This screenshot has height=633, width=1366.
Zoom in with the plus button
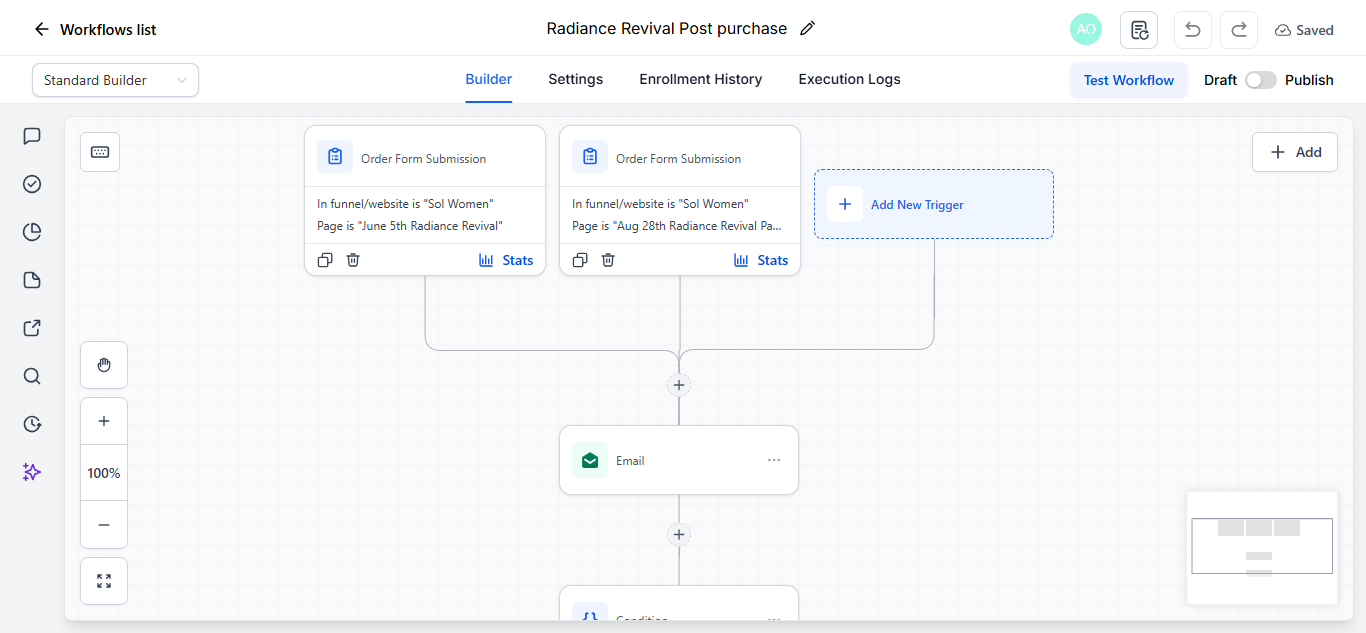pos(104,421)
